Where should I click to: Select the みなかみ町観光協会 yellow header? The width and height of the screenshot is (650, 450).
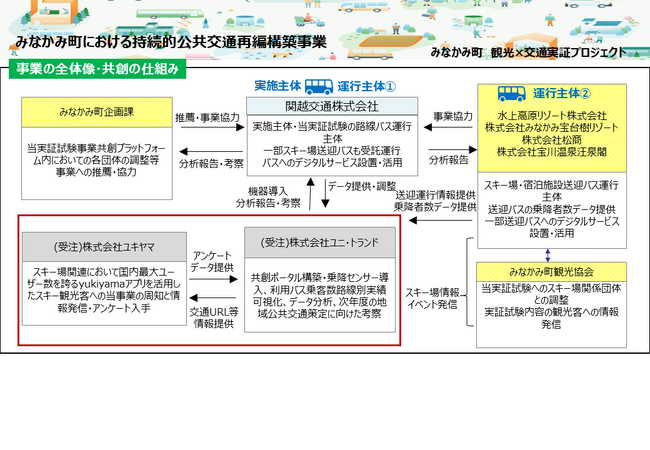click(552, 271)
